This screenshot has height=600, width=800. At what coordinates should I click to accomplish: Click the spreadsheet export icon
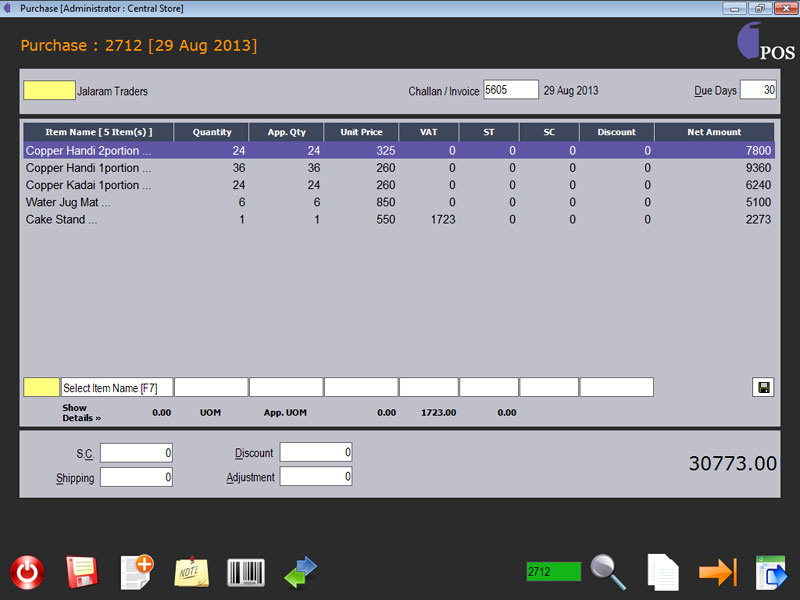[771, 572]
